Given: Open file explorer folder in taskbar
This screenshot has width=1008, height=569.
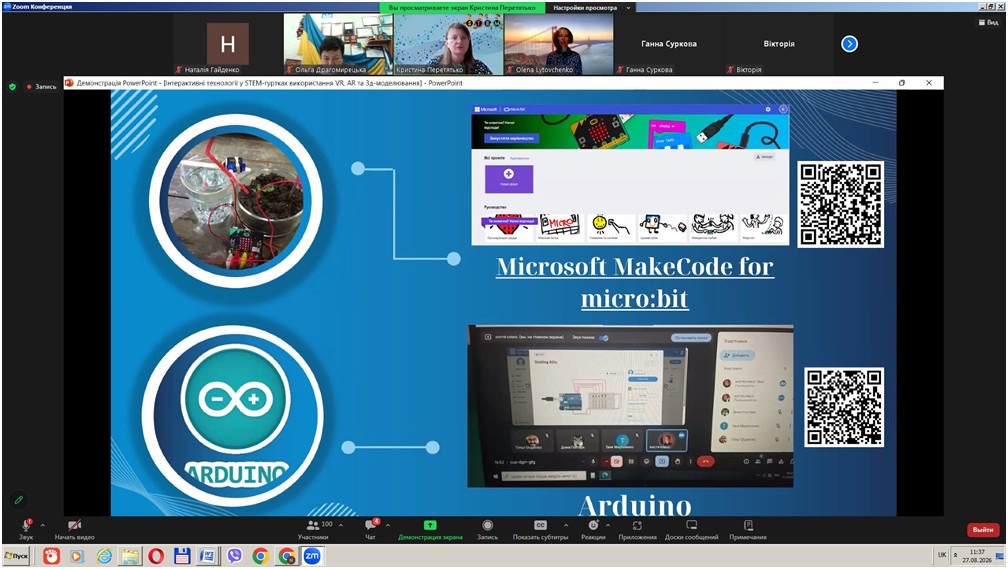Looking at the screenshot, I should 130,555.
